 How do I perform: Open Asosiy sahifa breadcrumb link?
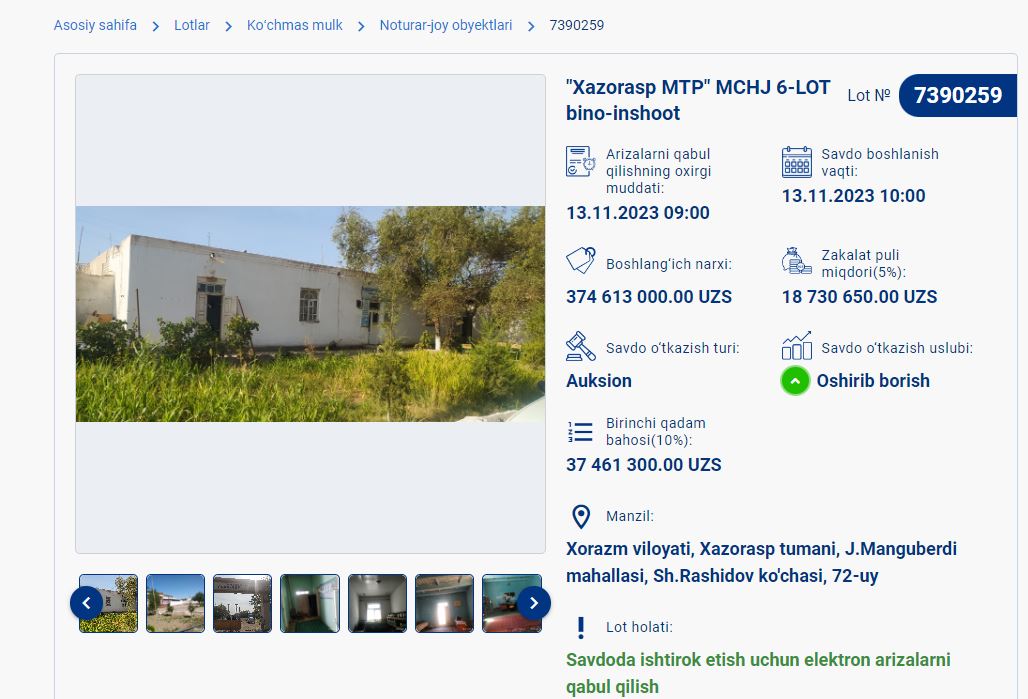pos(95,26)
